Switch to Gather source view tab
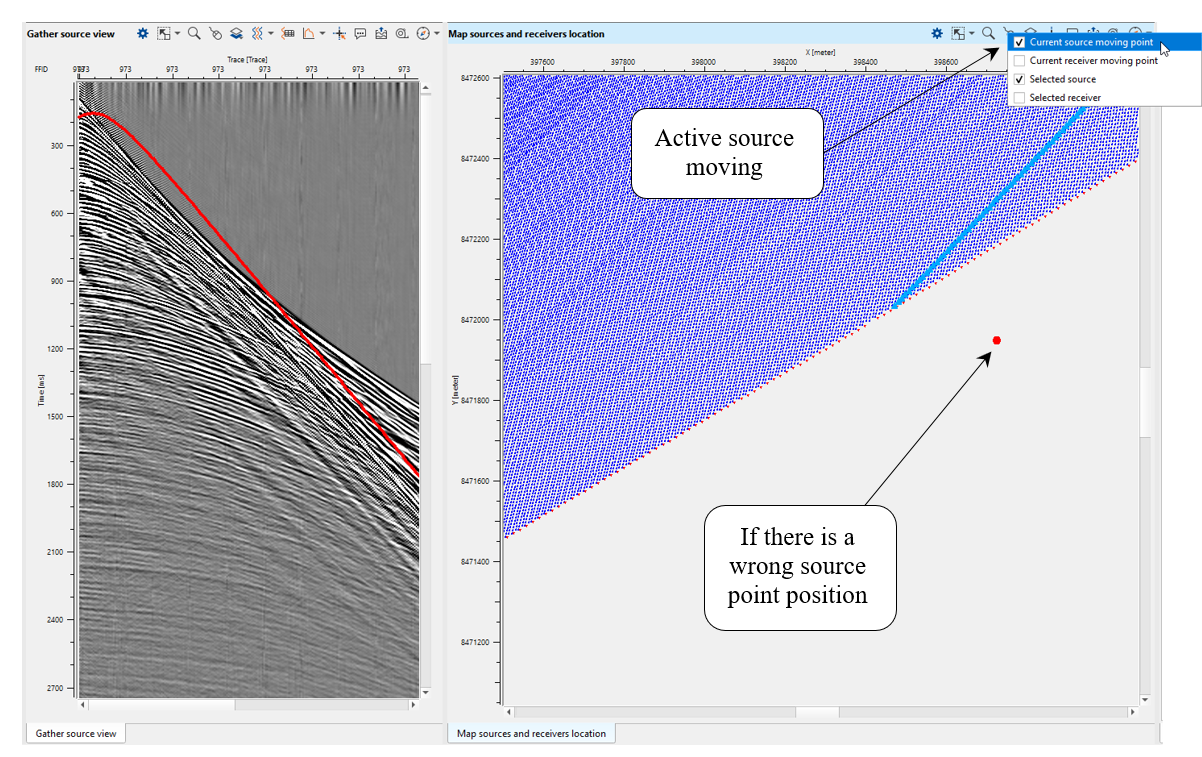 click(x=76, y=733)
